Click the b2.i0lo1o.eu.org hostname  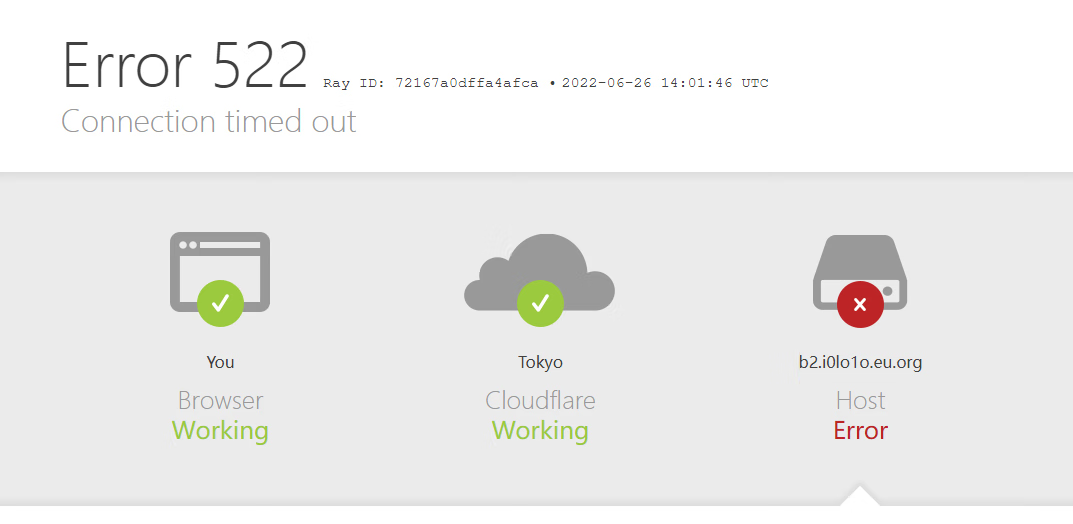(860, 362)
